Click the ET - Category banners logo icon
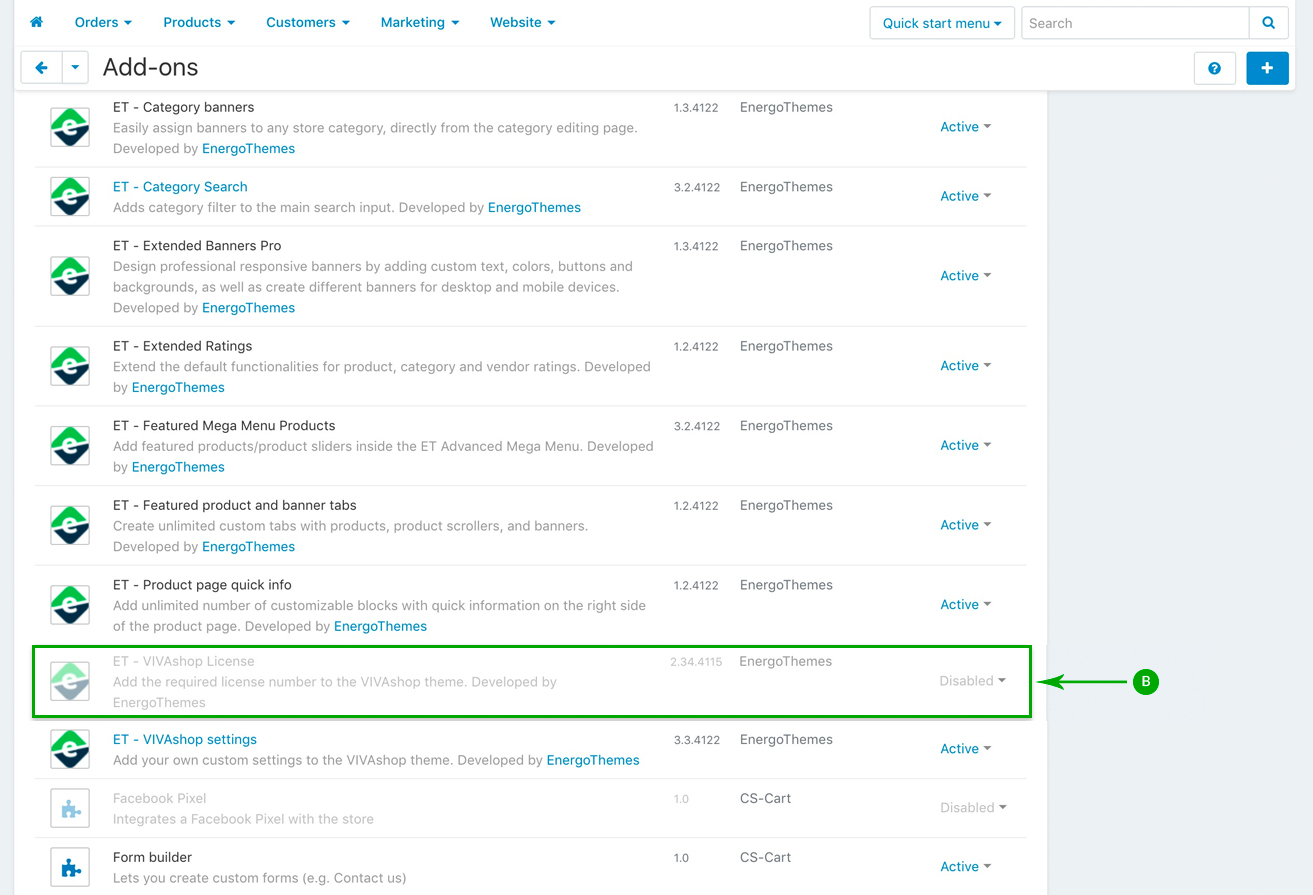The width and height of the screenshot is (1313, 895). (x=70, y=127)
